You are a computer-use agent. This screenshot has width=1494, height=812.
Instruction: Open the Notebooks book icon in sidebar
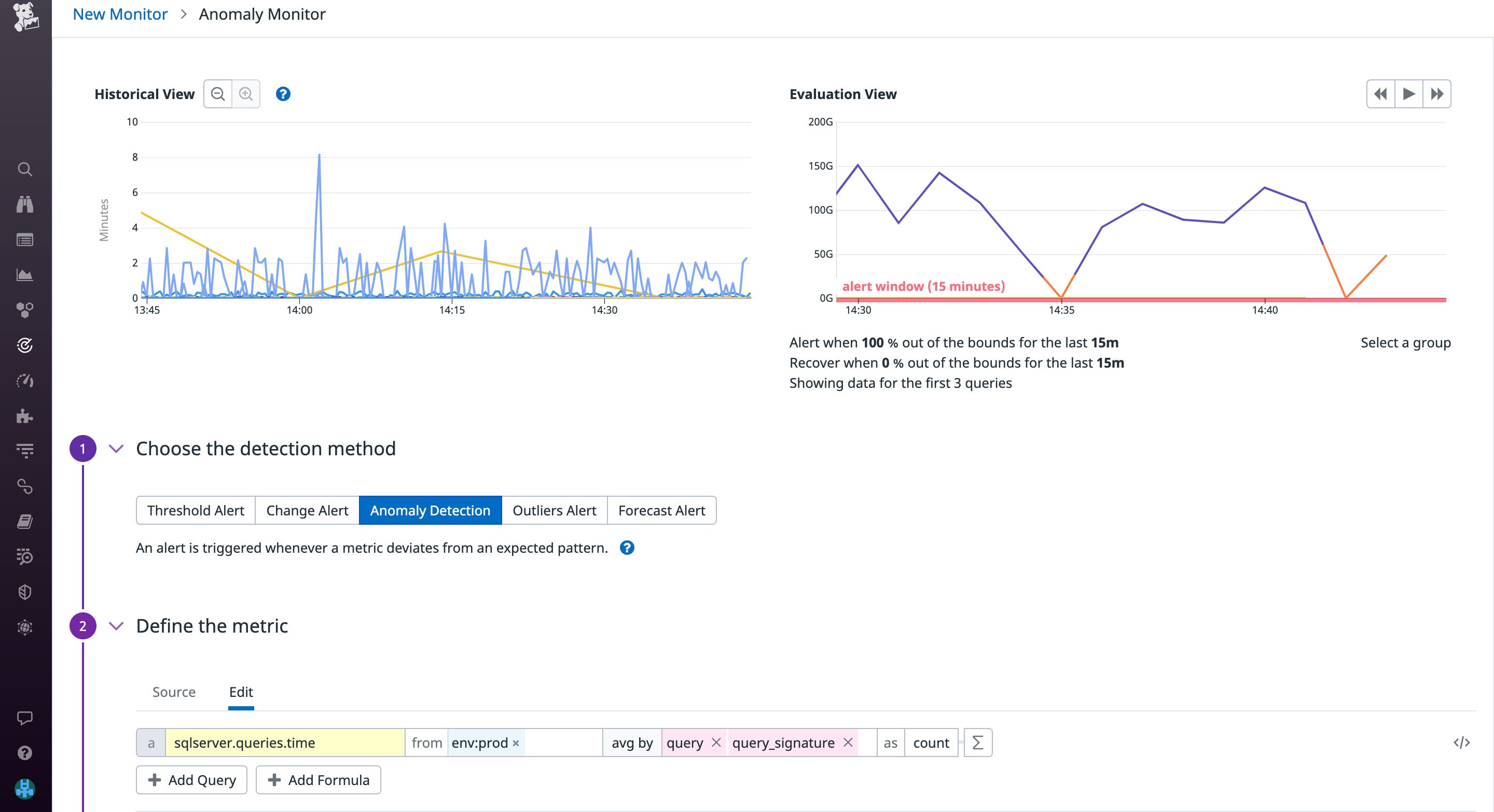(x=25, y=522)
